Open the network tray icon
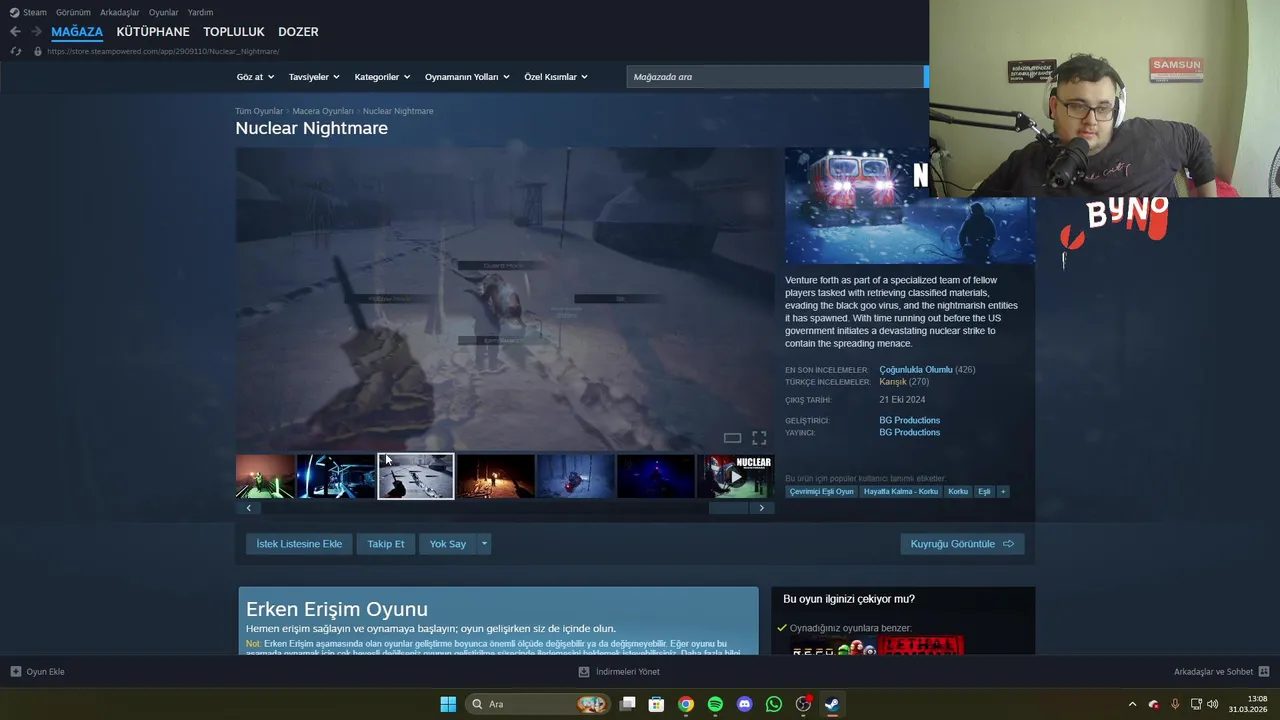The width and height of the screenshot is (1280, 720). coord(1194,704)
